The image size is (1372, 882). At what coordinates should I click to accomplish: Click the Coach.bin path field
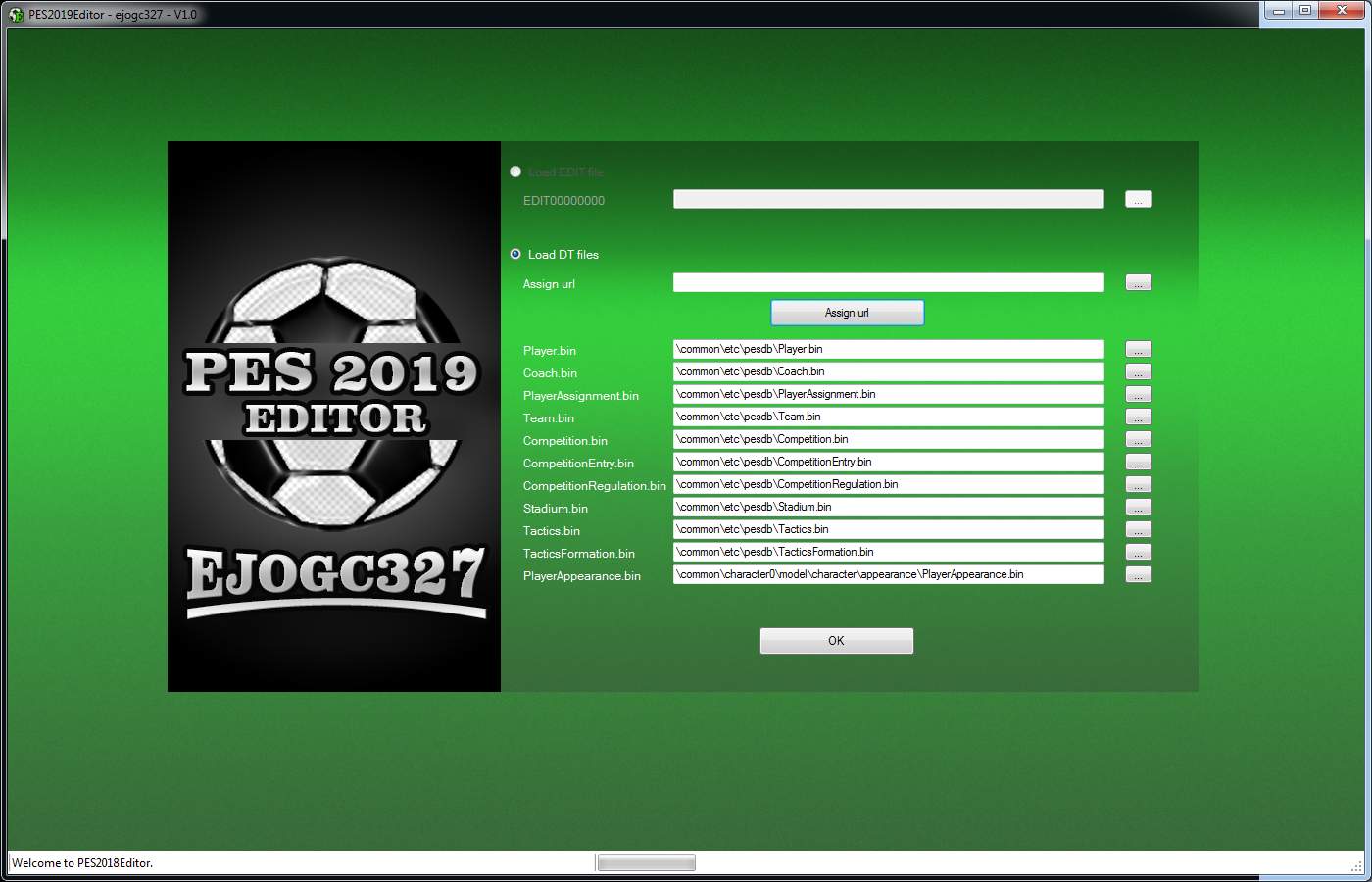888,371
